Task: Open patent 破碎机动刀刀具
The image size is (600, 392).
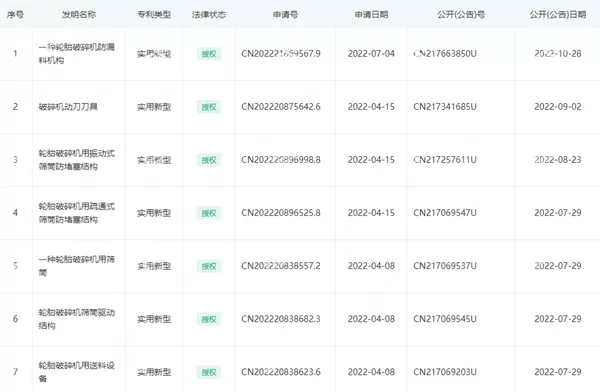Action: (68, 107)
